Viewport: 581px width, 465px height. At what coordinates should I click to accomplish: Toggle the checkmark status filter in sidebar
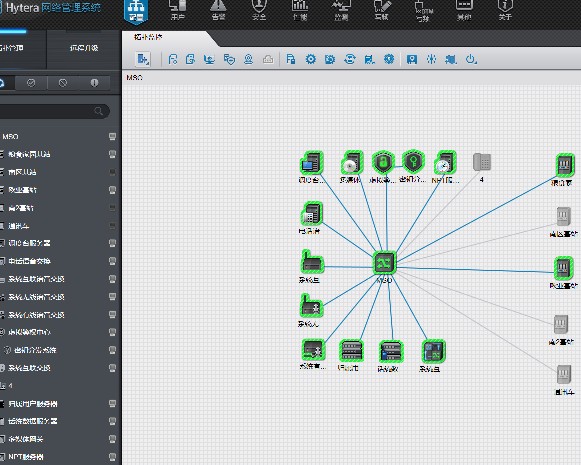pos(31,83)
